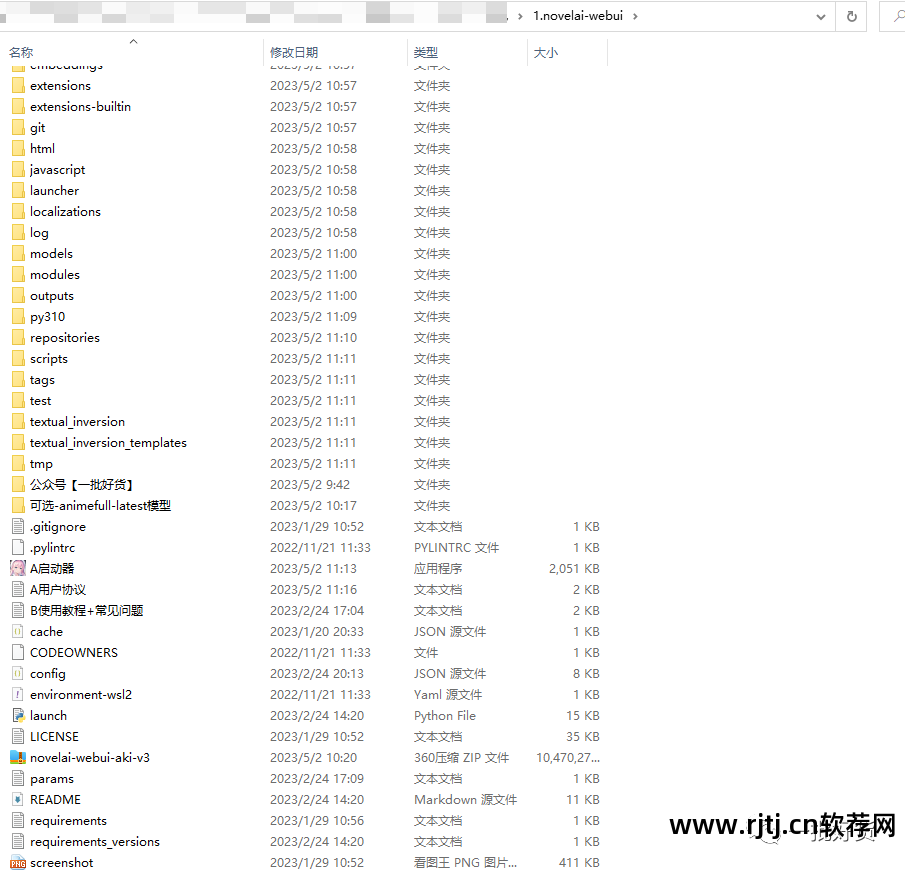
Task: Select the html folder name
Action: [43, 149]
